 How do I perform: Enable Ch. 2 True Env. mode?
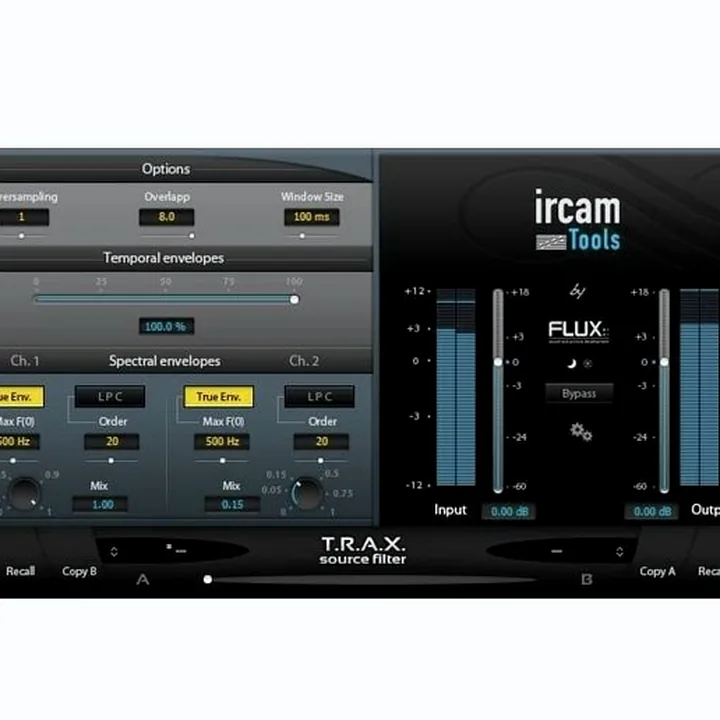coord(219,396)
